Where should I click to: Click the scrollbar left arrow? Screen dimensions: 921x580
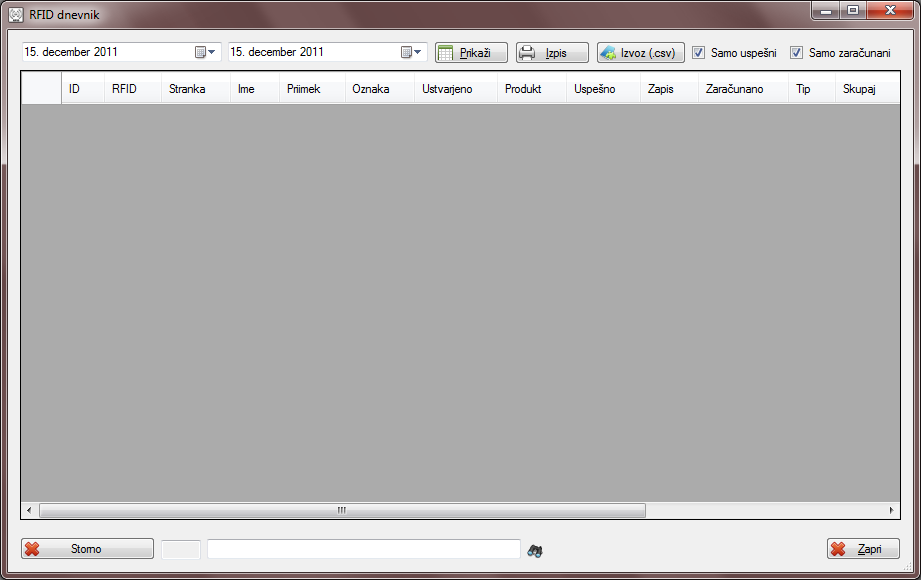[x=29, y=510]
